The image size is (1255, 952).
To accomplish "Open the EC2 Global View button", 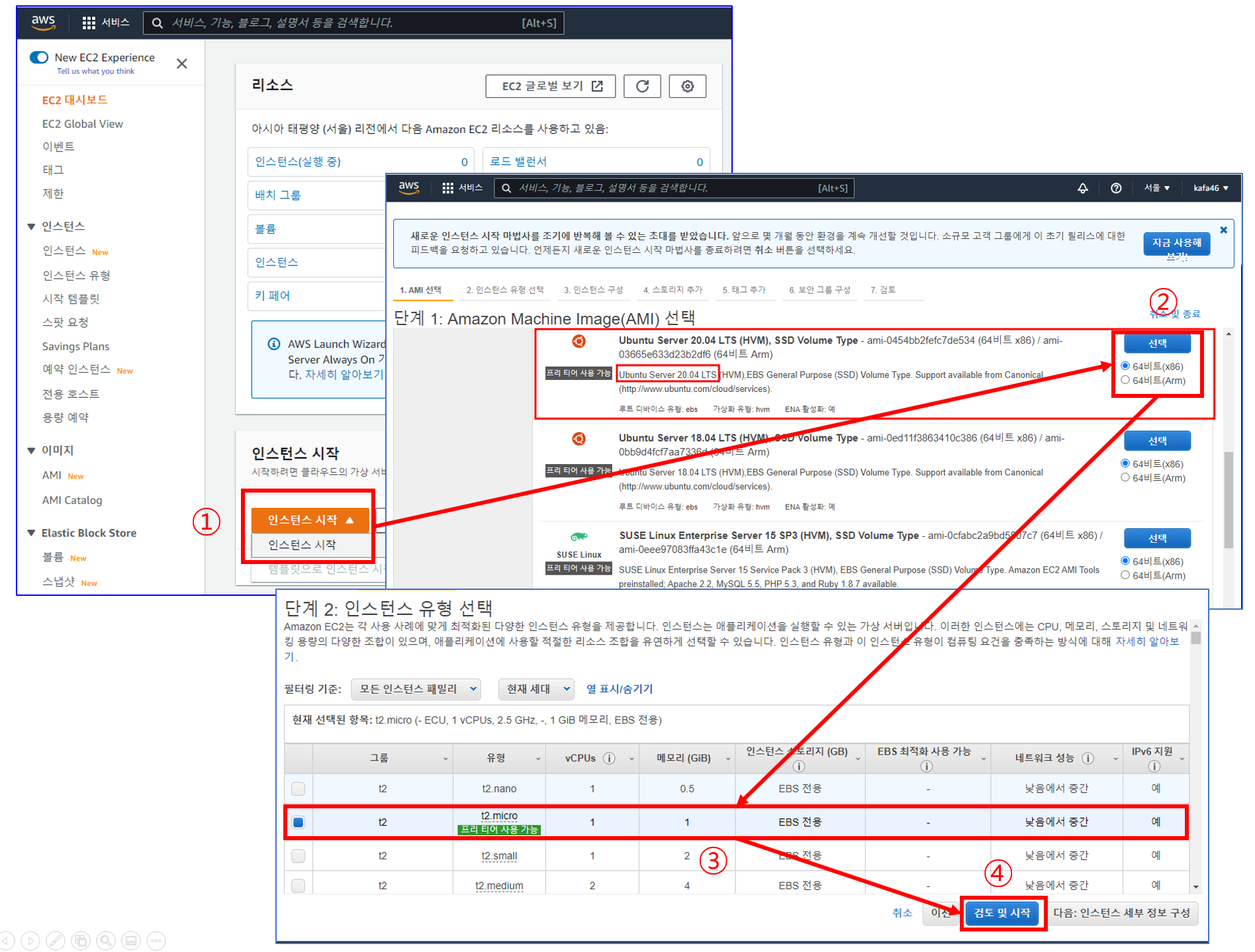I will [551, 86].
